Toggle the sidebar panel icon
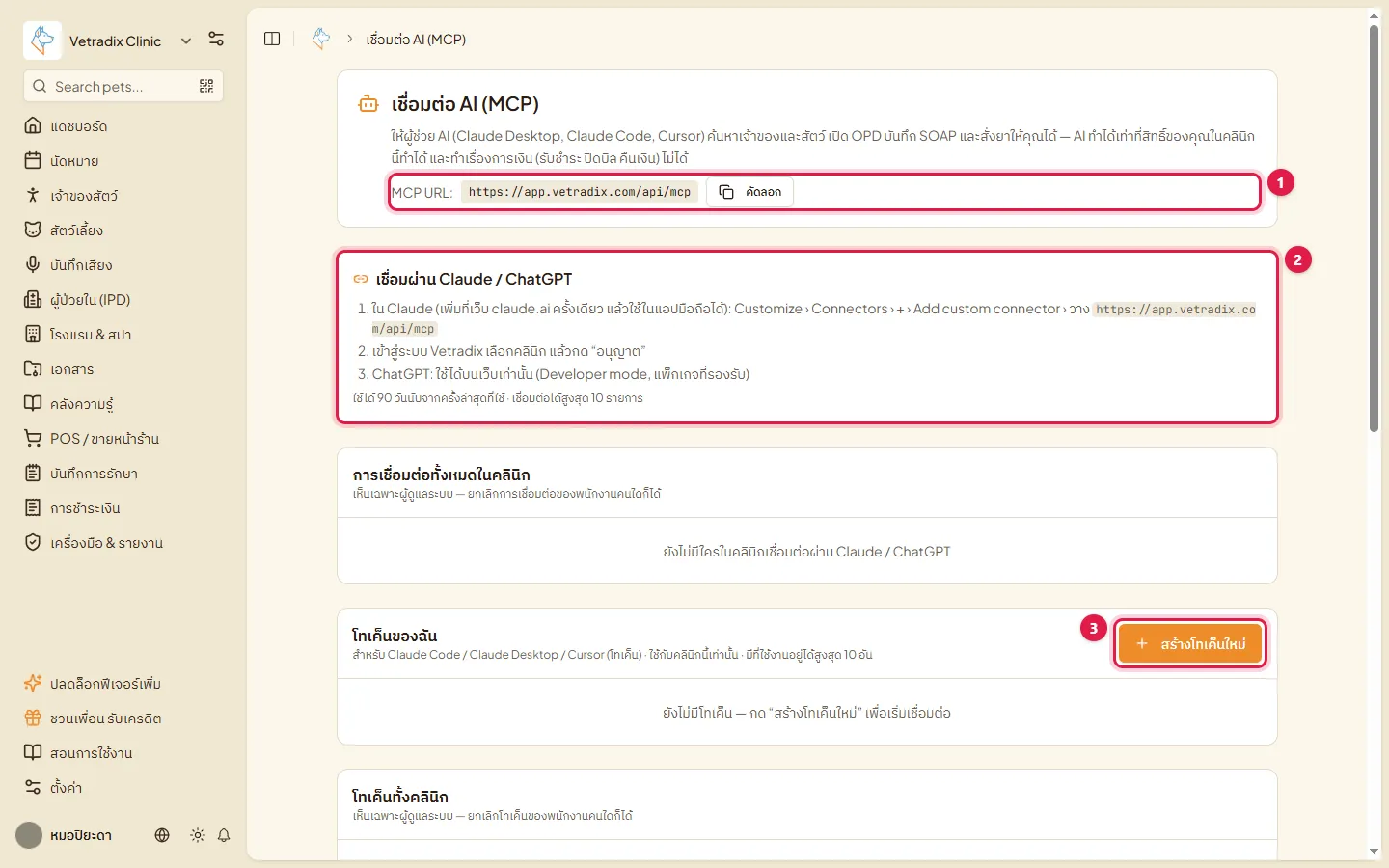 click(272, 39)
